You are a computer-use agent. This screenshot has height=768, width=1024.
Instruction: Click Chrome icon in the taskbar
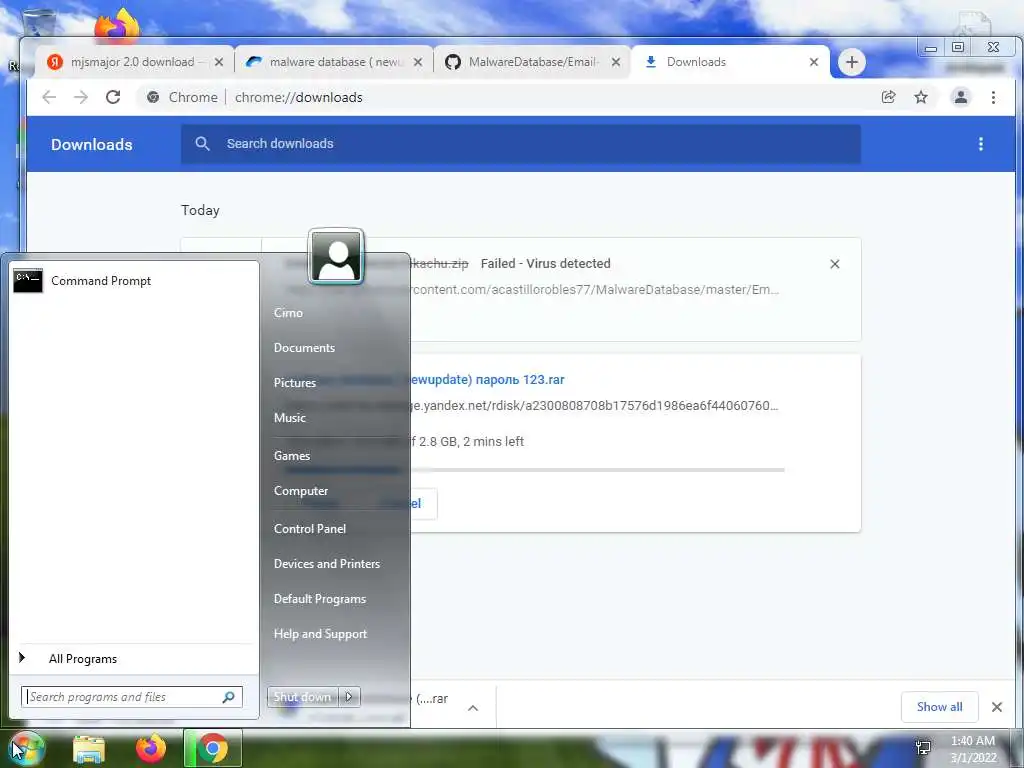212,748
